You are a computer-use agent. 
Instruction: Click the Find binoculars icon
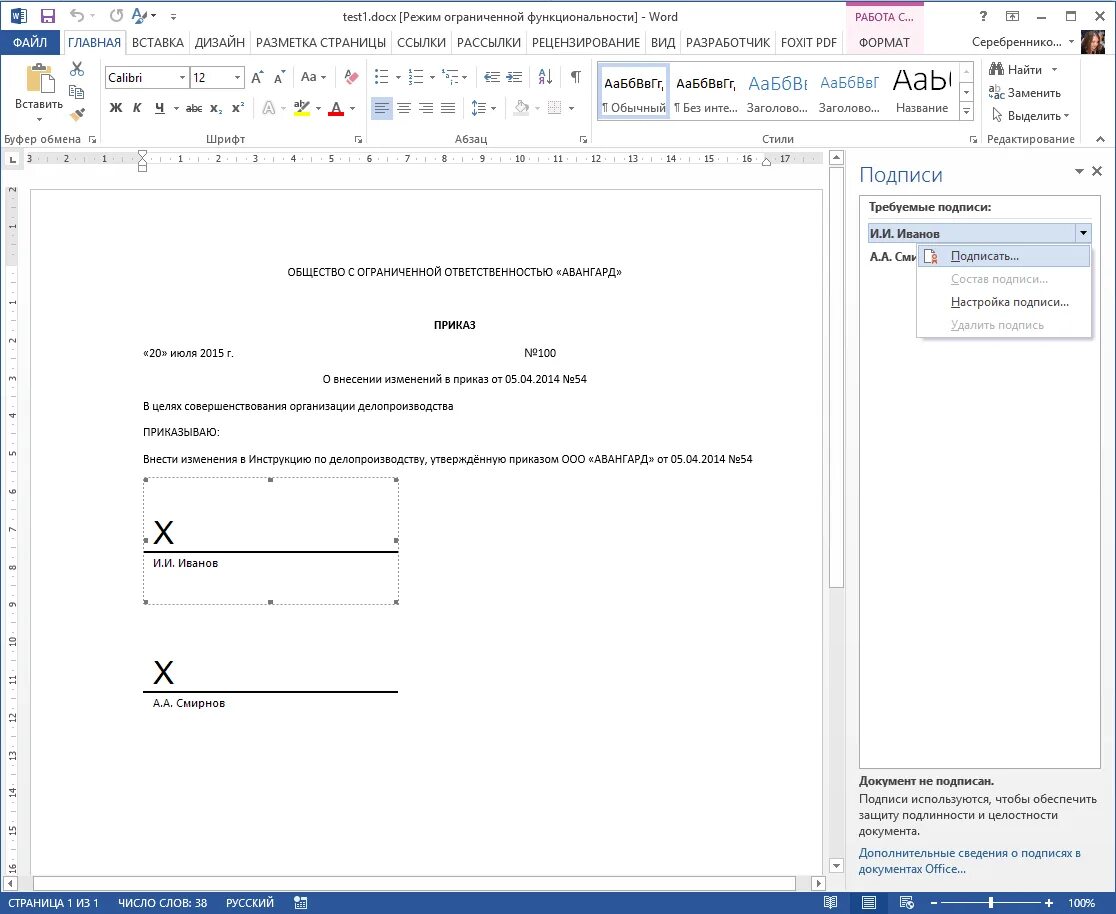pyautogui.click(x=996, y=69)
